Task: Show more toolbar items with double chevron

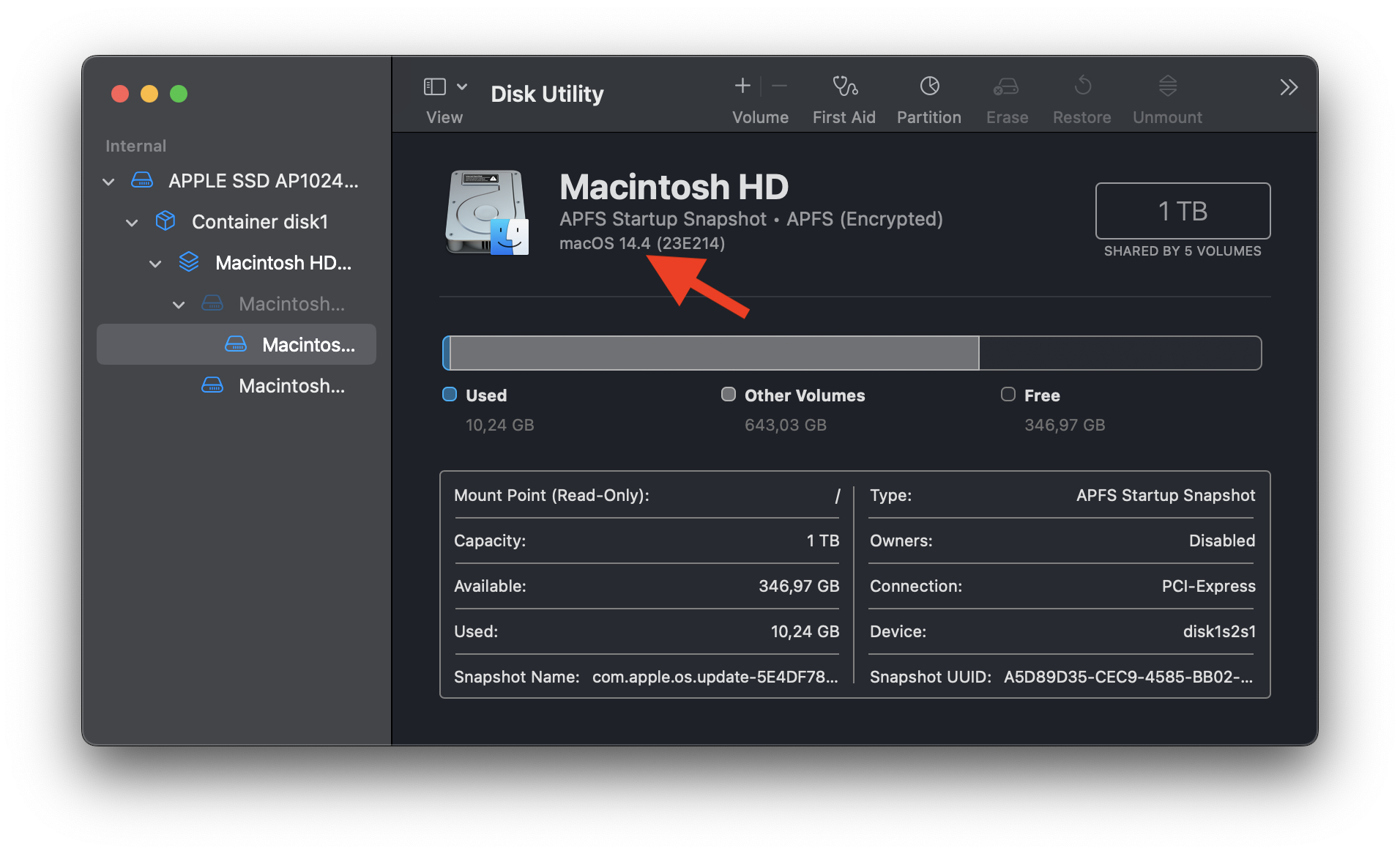Action: (x=1288, y=88)
